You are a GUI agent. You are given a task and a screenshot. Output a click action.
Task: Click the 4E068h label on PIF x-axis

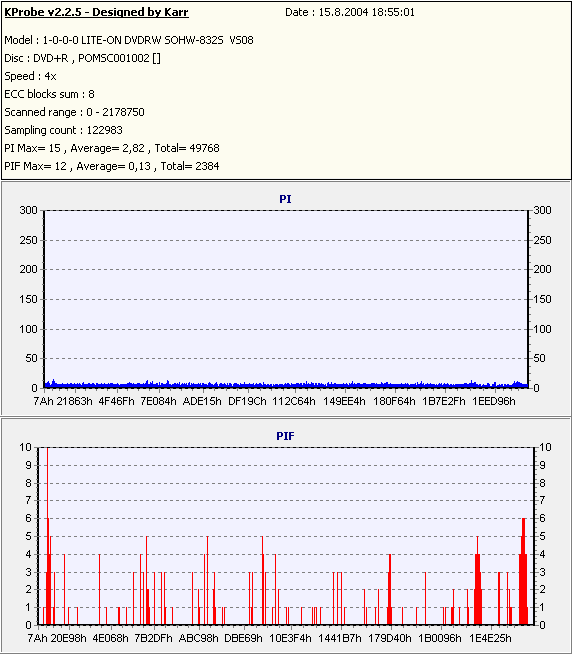click(x=111, y=638)
